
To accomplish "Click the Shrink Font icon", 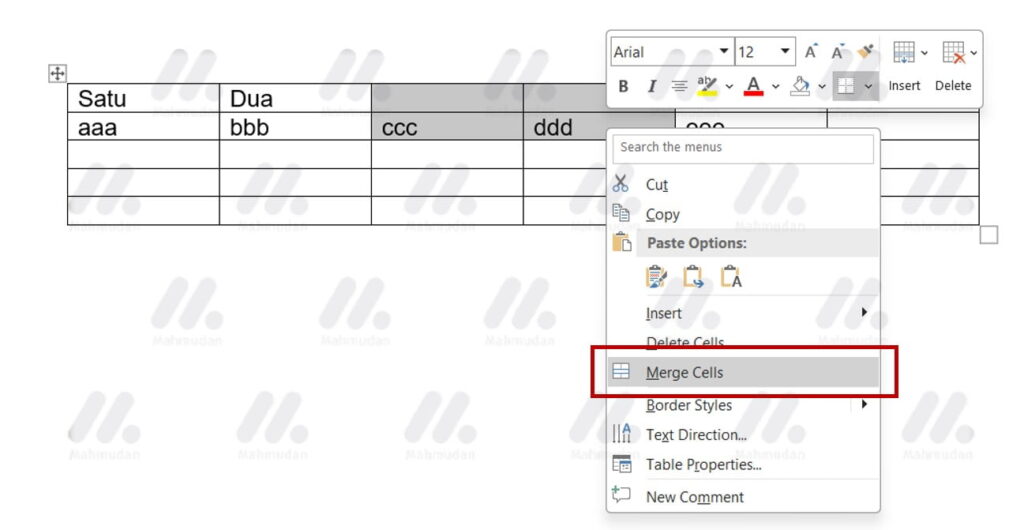I will coord(839,52).
